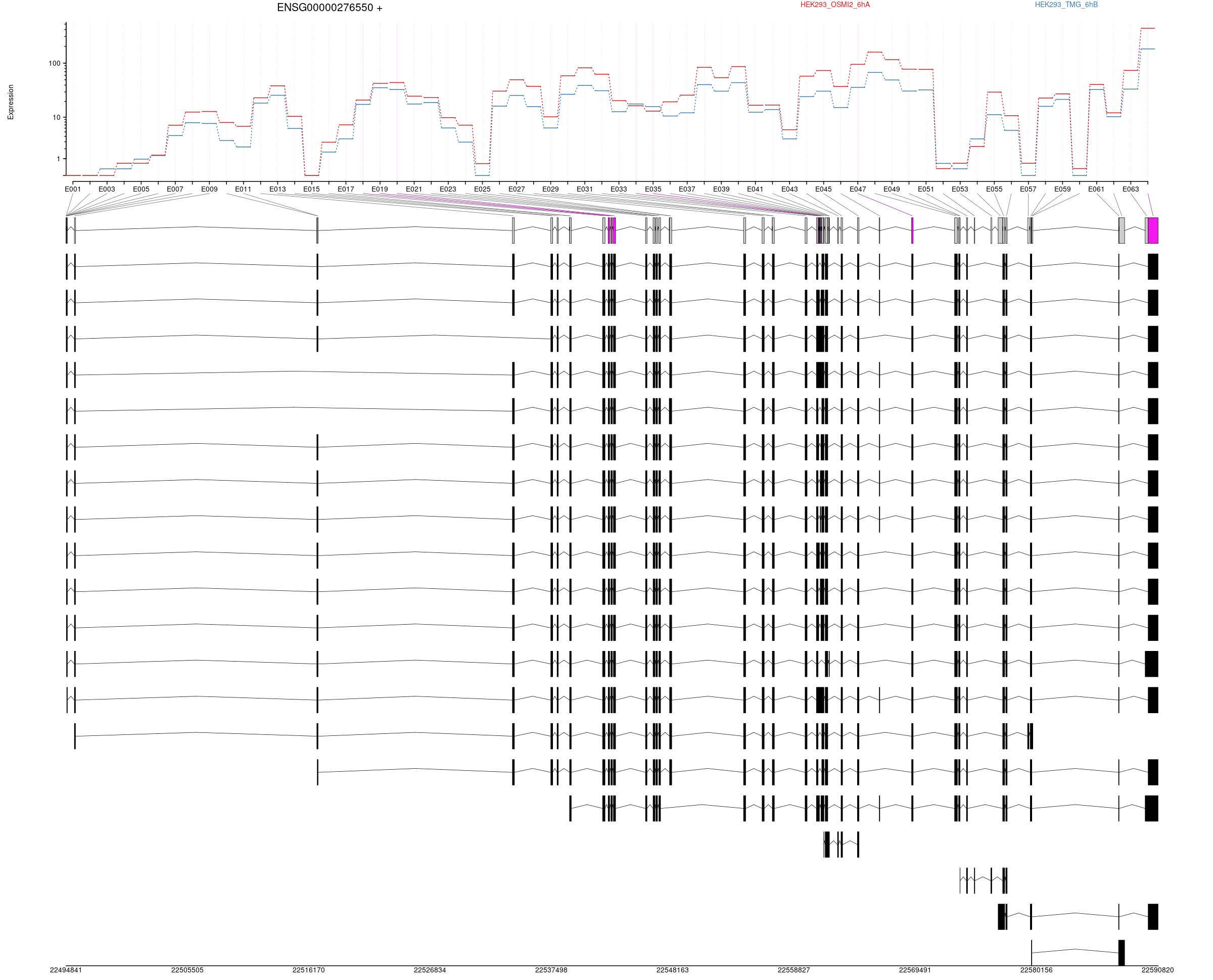Viewport: 1213px width, 980px height.
Task: Click the y-axis tick value 10
Action: [x=57, y=117]
